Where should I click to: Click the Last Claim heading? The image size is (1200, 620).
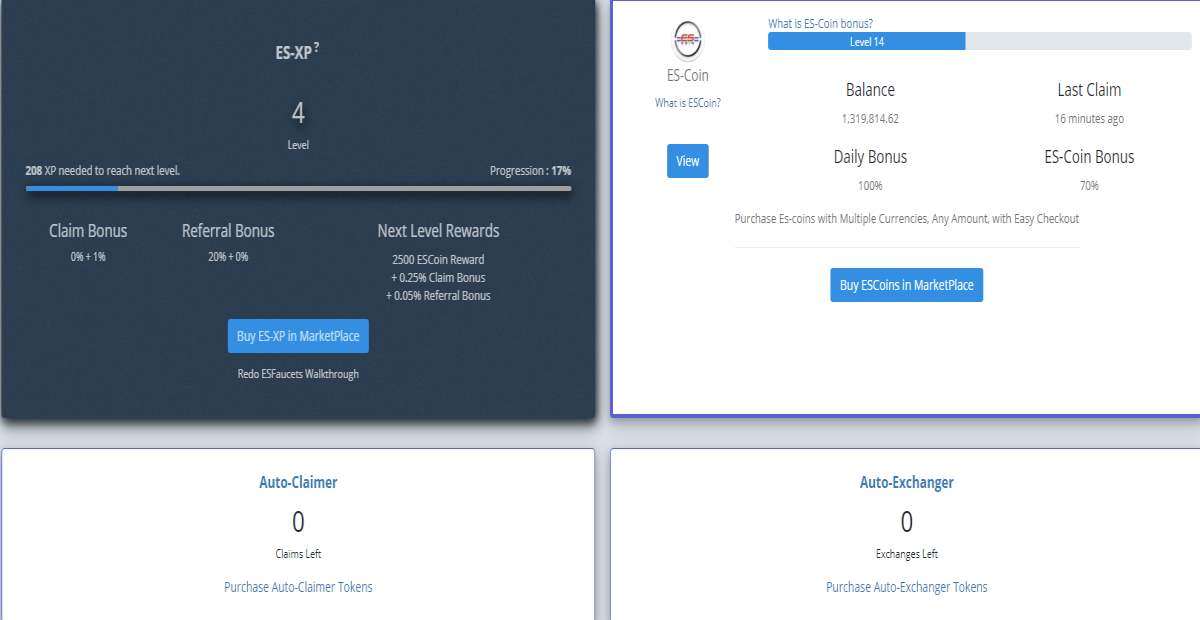(1089, 90)
